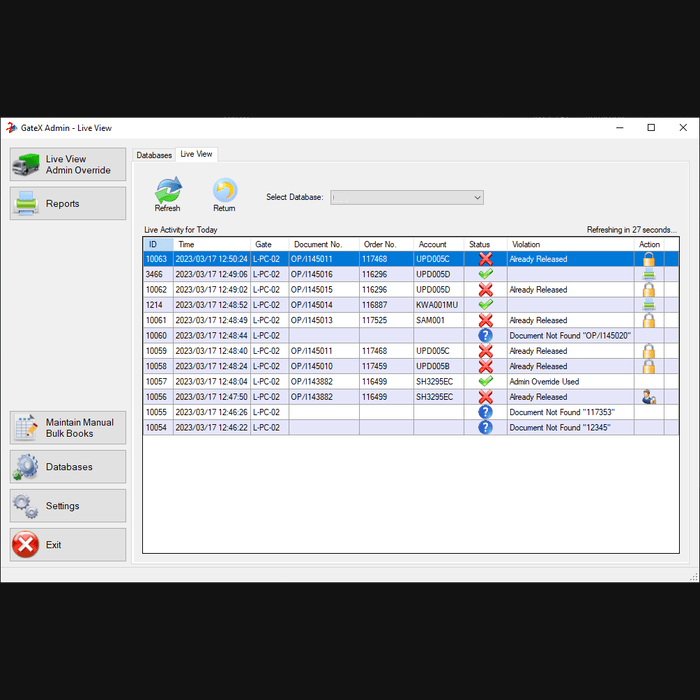Viewport: 700px width, 700px height.
Task: Click the lock icon for row 10059
Action: 649,351
